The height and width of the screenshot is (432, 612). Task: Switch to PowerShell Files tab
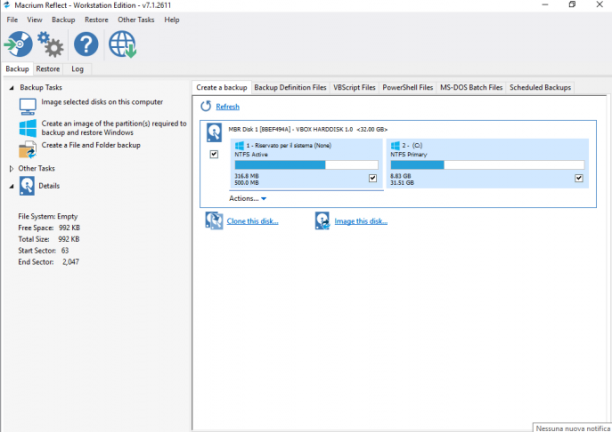coord(407,87)
